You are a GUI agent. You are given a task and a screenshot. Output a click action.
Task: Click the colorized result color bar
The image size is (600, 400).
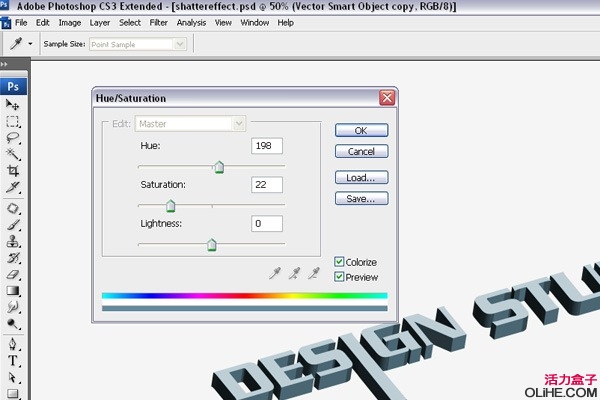245,308
